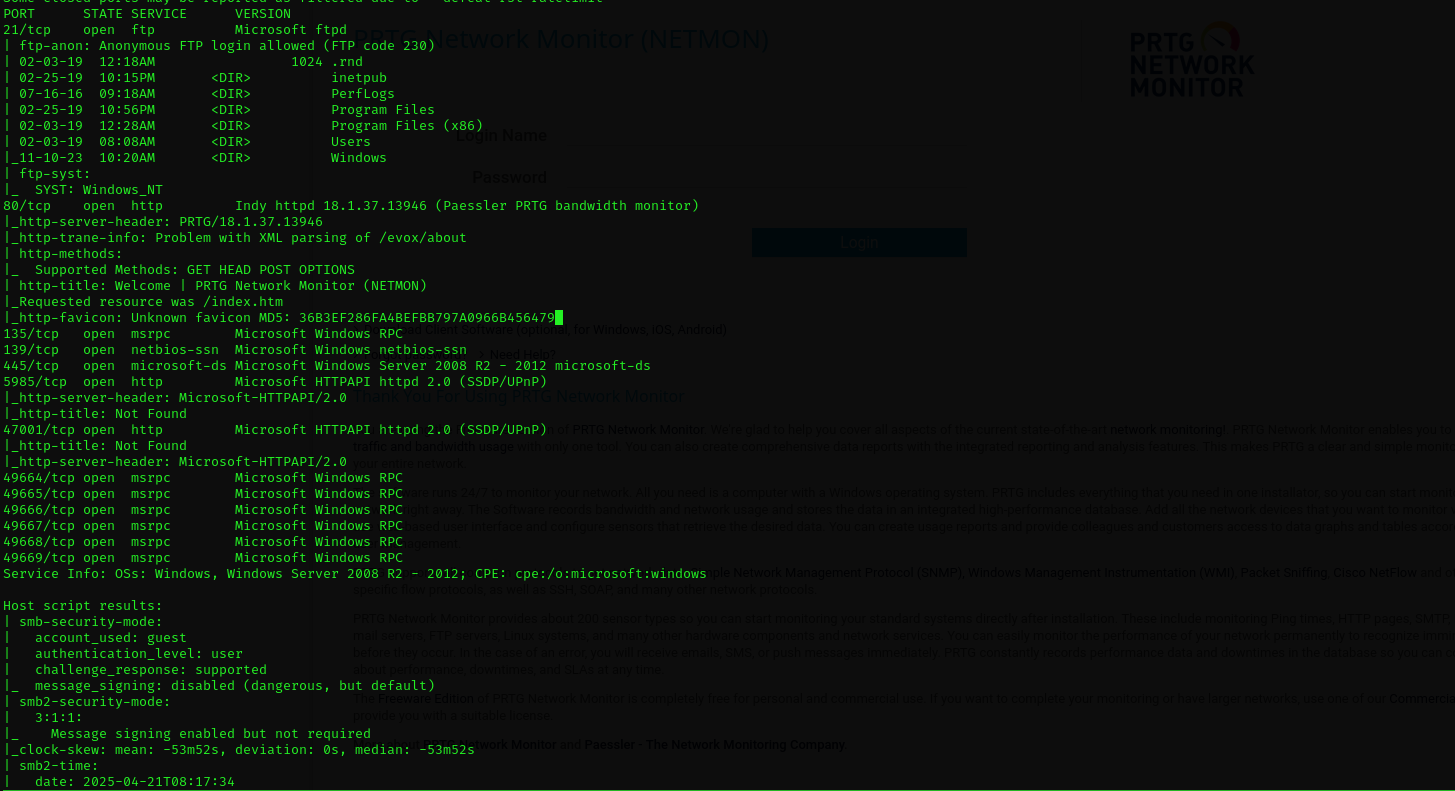This screenshot has width=1455, height=791.
Task: Click the '49668/tcp open msrpc' line
Action: [203, 542]
